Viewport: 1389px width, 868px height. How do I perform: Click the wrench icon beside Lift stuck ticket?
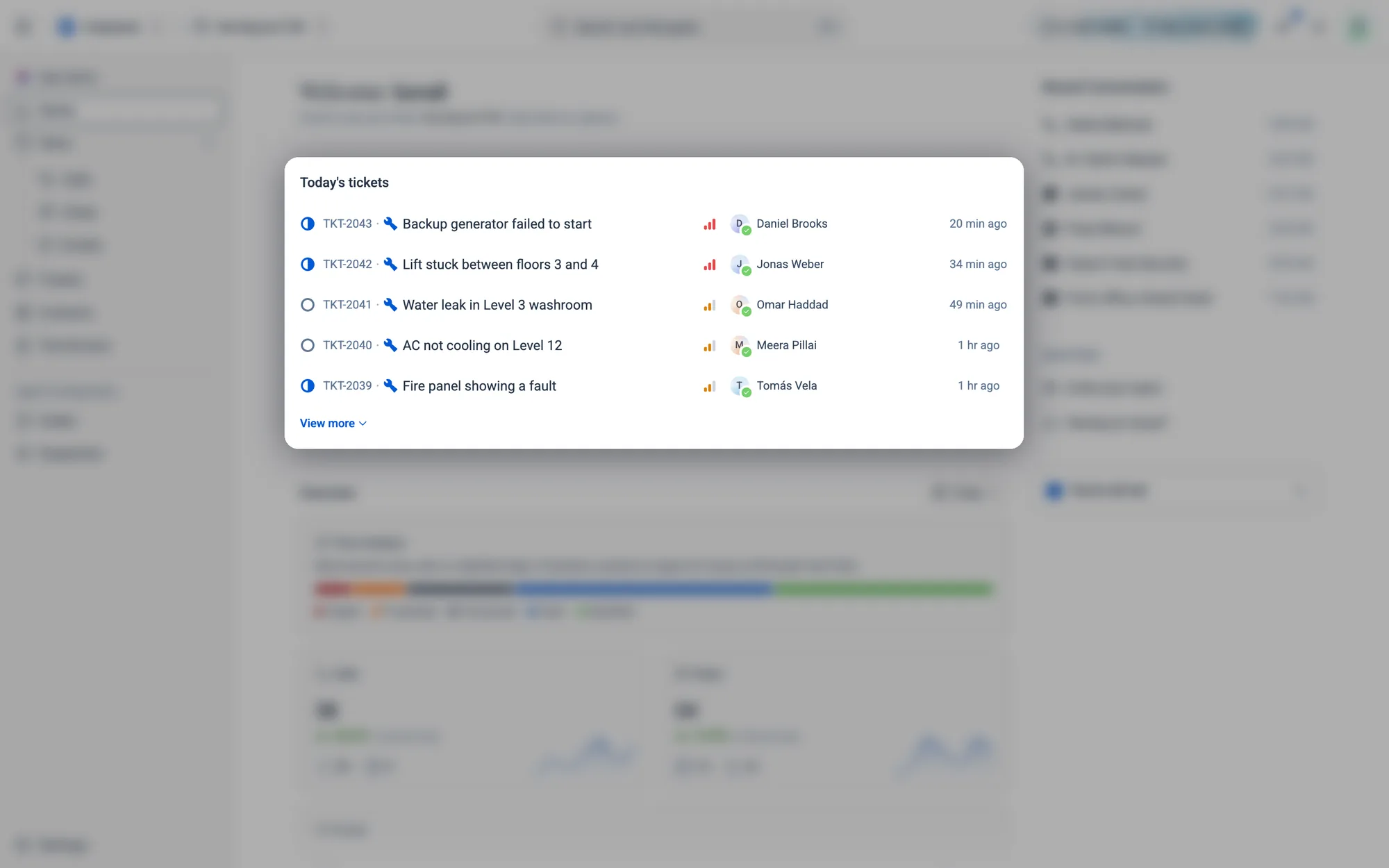click(x=390, y=265)
